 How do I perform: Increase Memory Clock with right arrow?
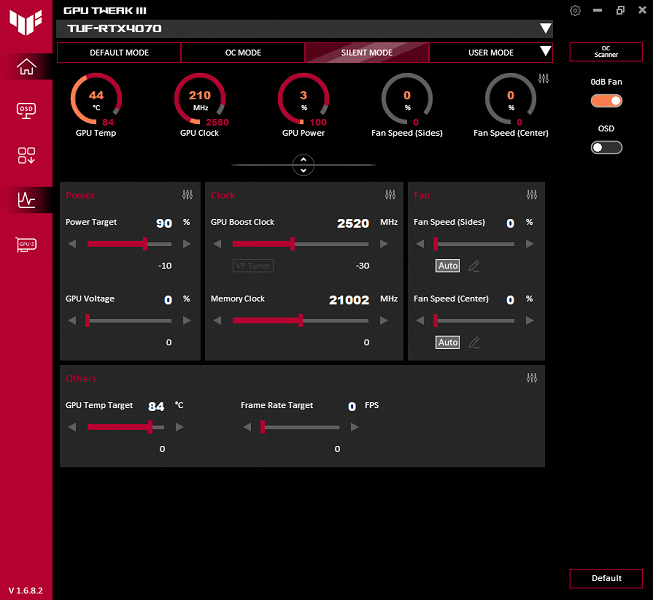[384, 320]
